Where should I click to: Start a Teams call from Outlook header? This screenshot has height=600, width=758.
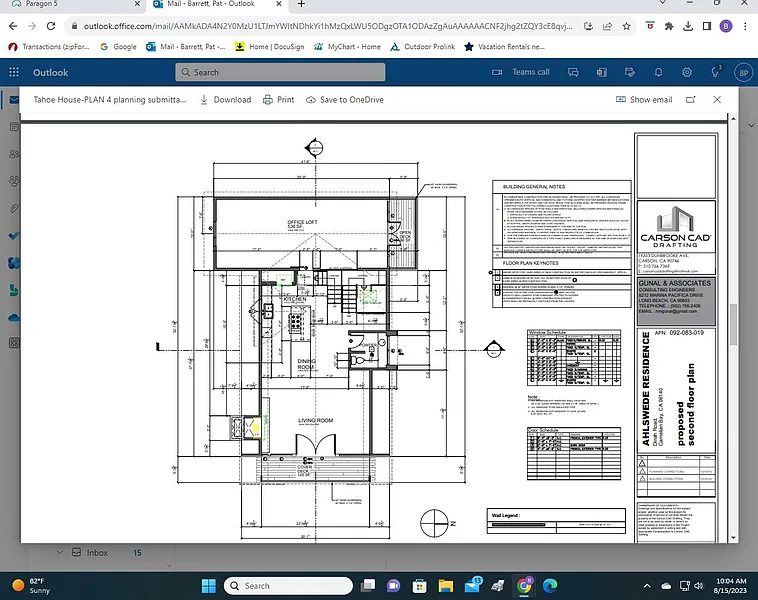pos(521,72)
